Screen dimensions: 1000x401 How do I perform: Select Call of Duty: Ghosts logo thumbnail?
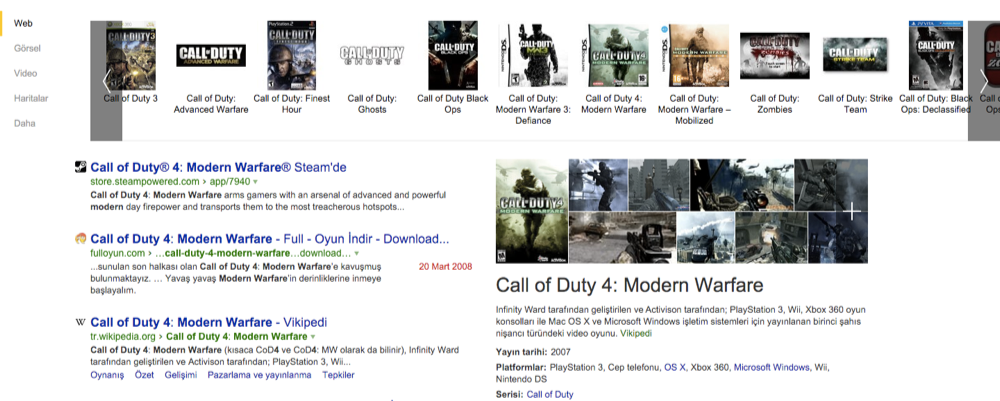pos(372,55)
